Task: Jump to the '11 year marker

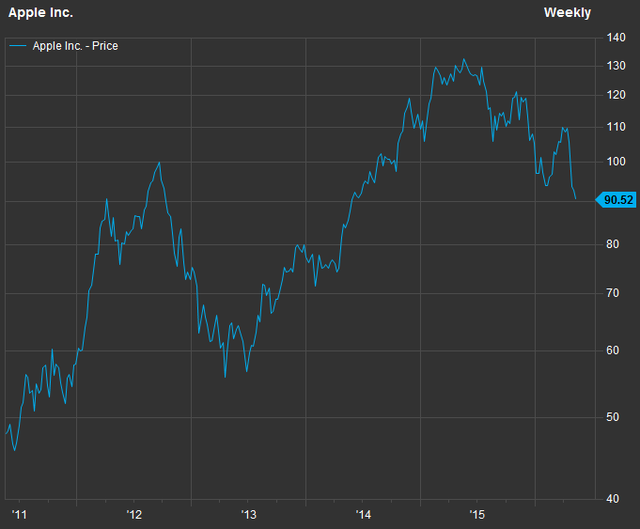Action: [x=16, y=515]
